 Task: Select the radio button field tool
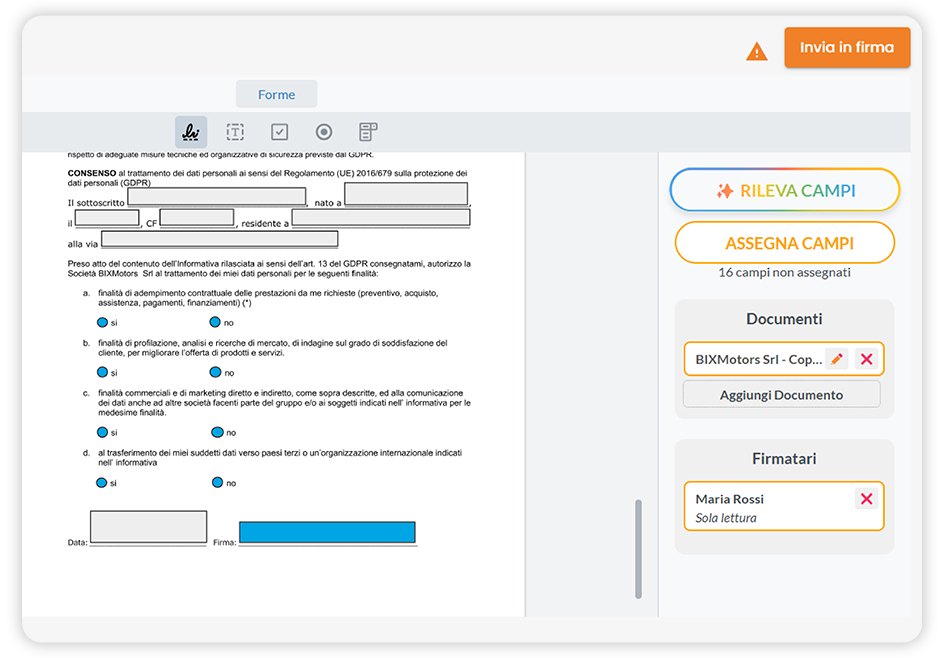click(x=323, y=131)
